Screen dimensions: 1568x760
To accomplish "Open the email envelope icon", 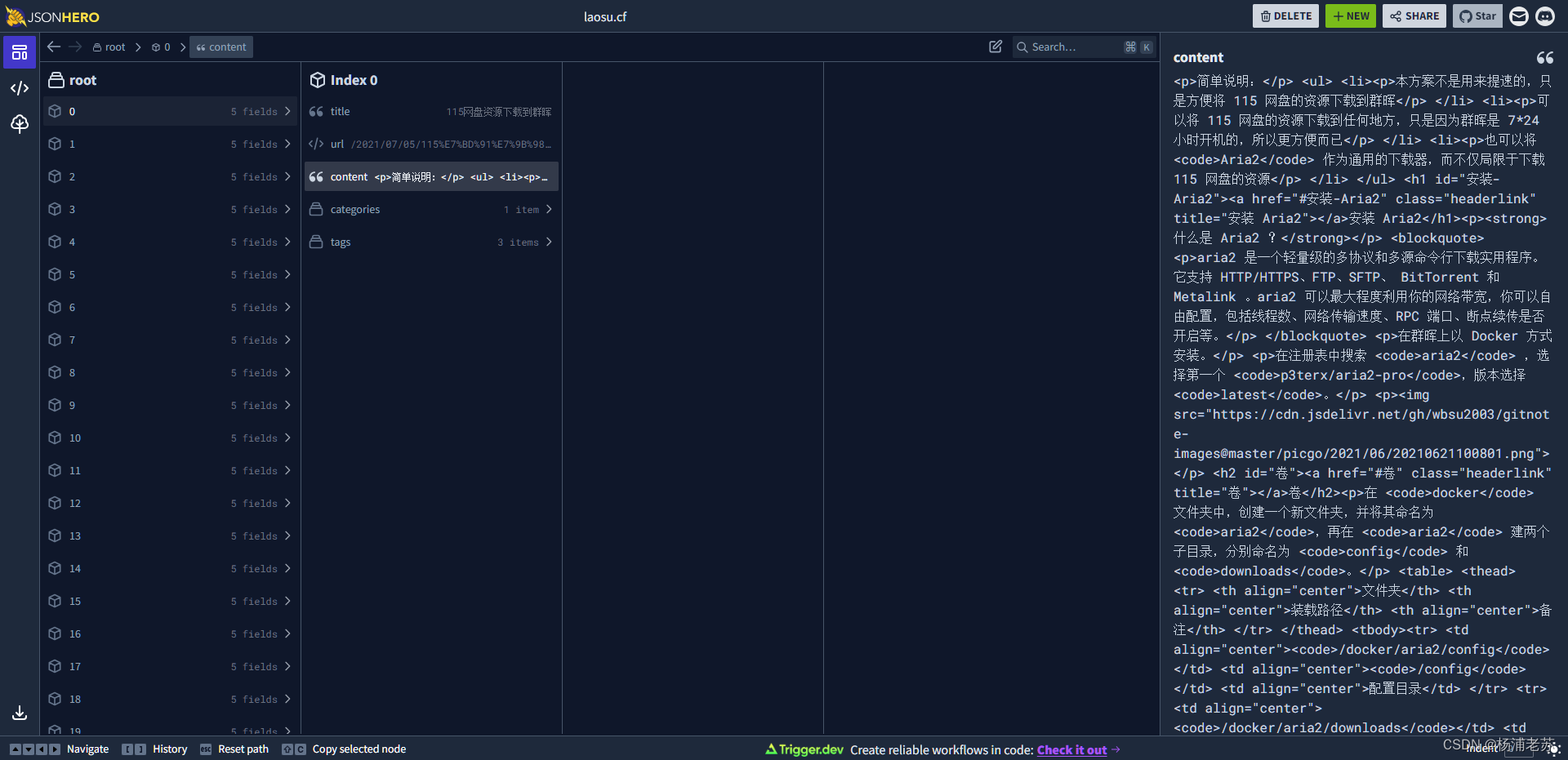I will [x=1518, y=16].
